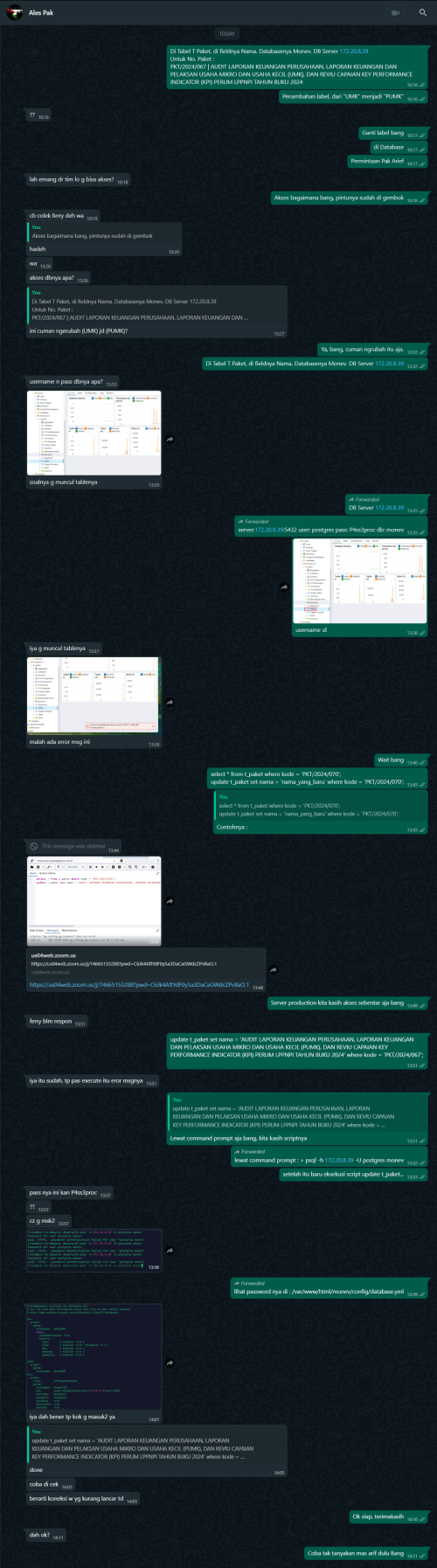437x1568 pixels.
Task: Jump to quoted update script above 'Lewat command prompt'
Action: pos(296,1112)
